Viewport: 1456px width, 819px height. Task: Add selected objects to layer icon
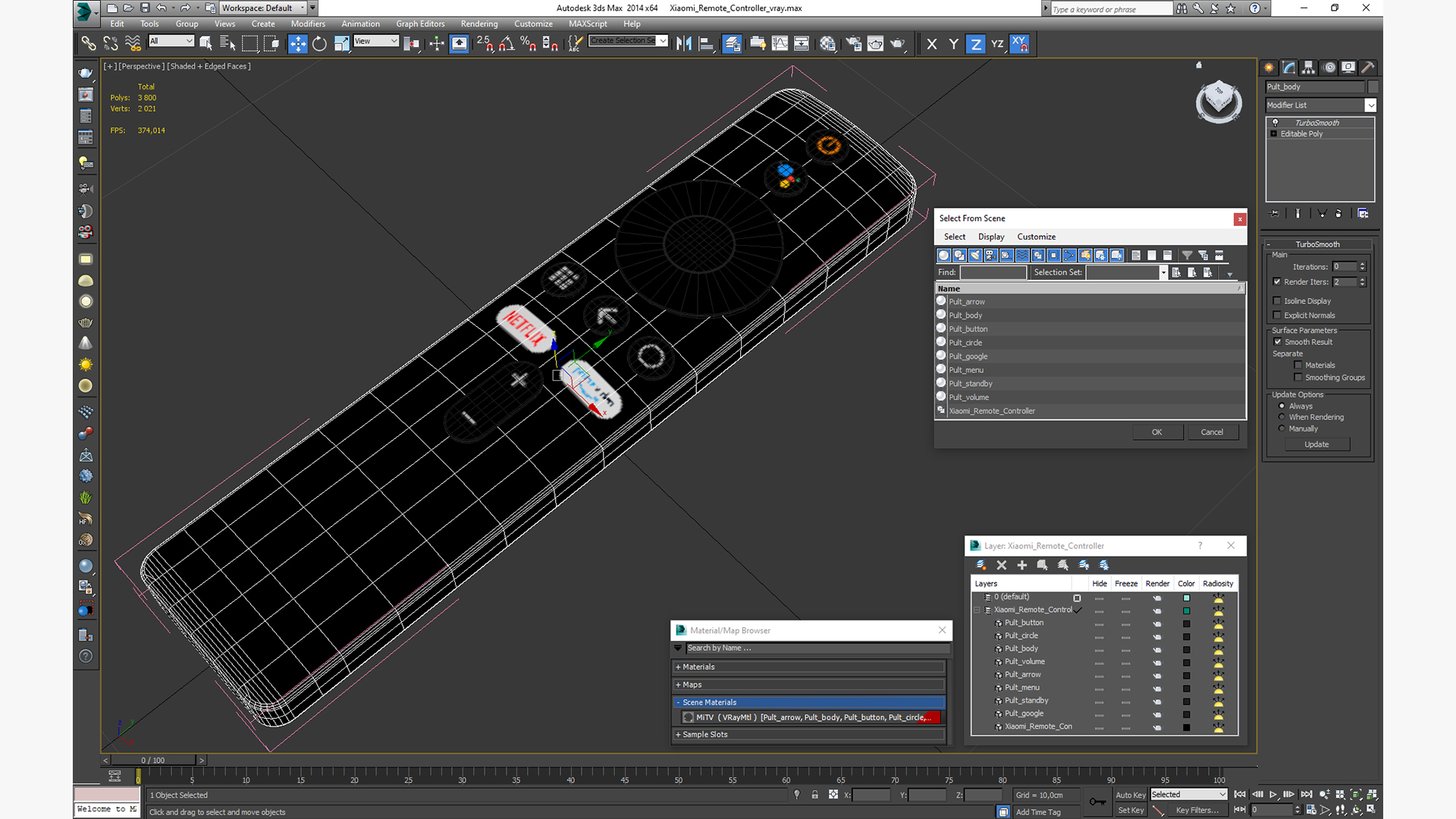coord(1021,565)
